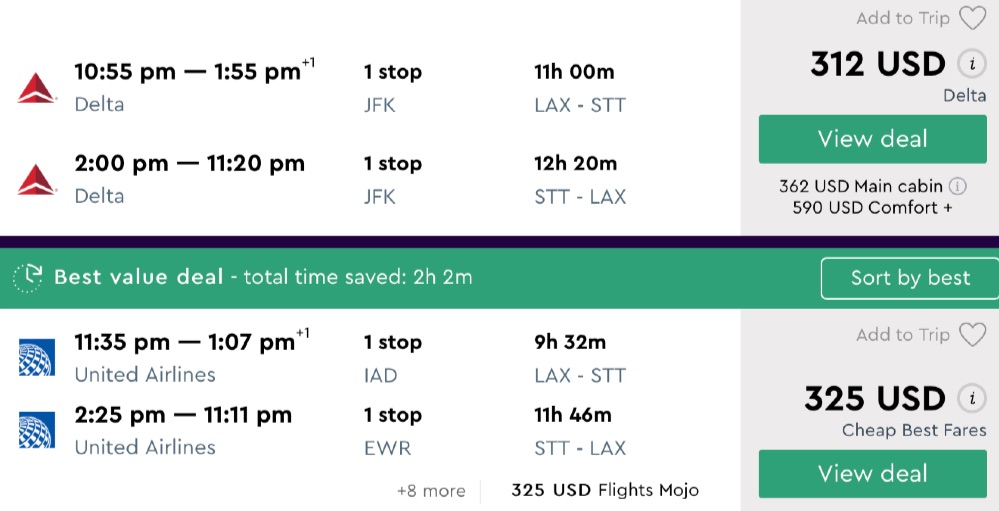Click the Sort by best button
This screenshot has width=999, height=511.
[909, 278]
